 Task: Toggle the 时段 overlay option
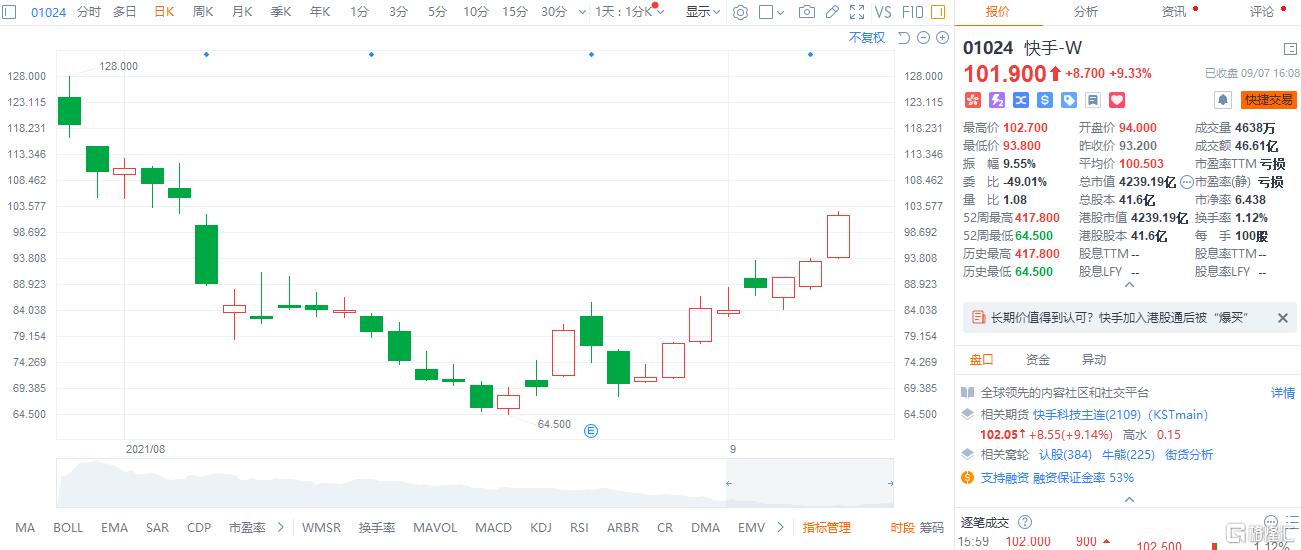[902, 528]
